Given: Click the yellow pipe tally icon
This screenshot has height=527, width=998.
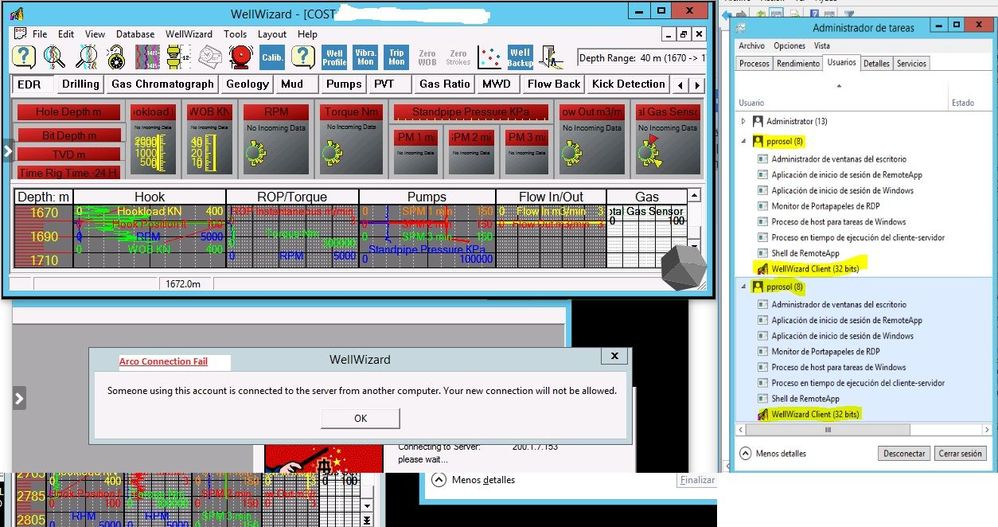Looking at the screenshot, I should 178,57.
